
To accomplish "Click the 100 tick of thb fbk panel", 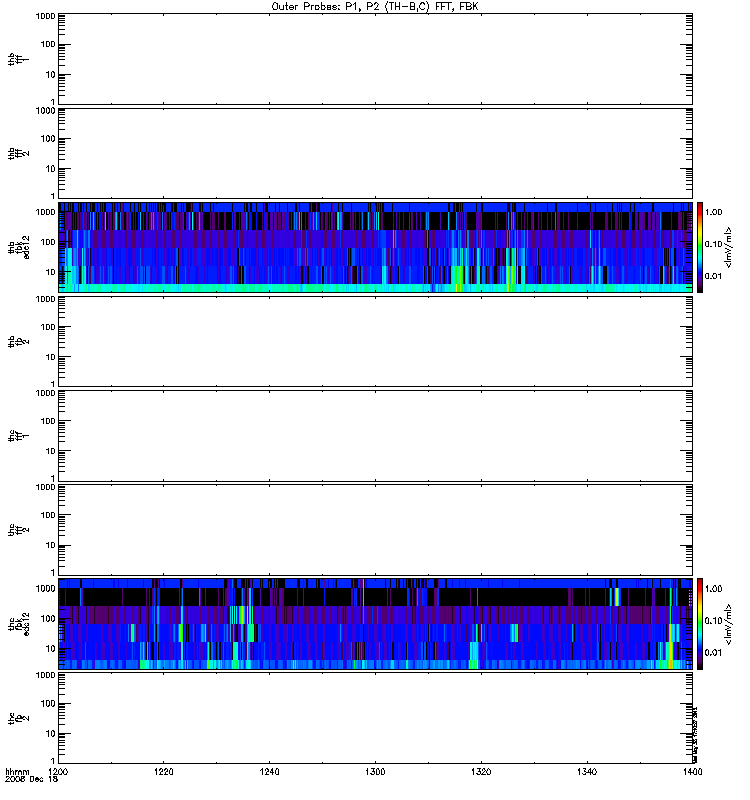I will click(48, 242).
